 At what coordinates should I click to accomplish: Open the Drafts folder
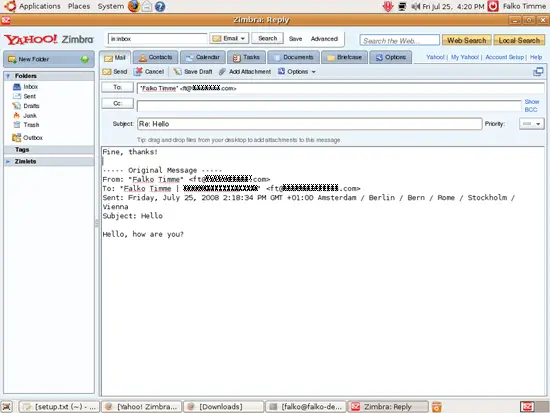(x=26, y=106)
